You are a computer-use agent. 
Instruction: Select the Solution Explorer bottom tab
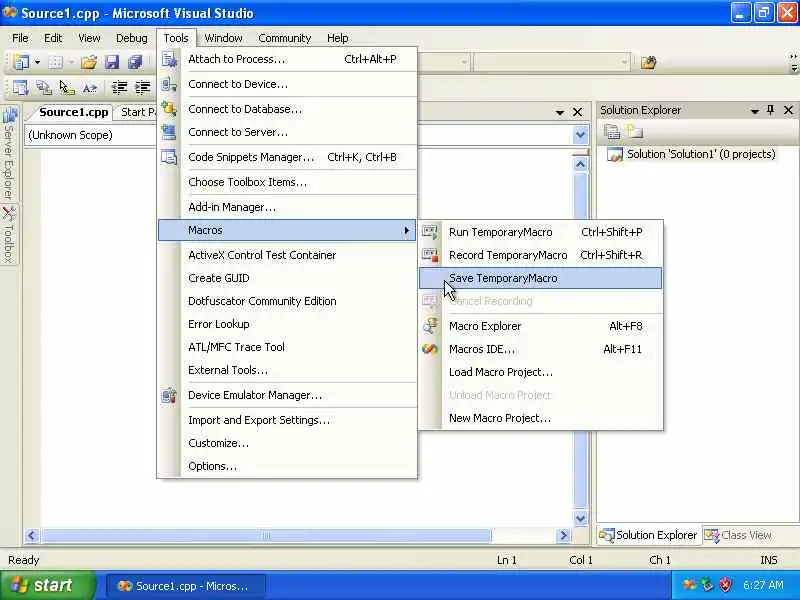[x=648, y=535]
